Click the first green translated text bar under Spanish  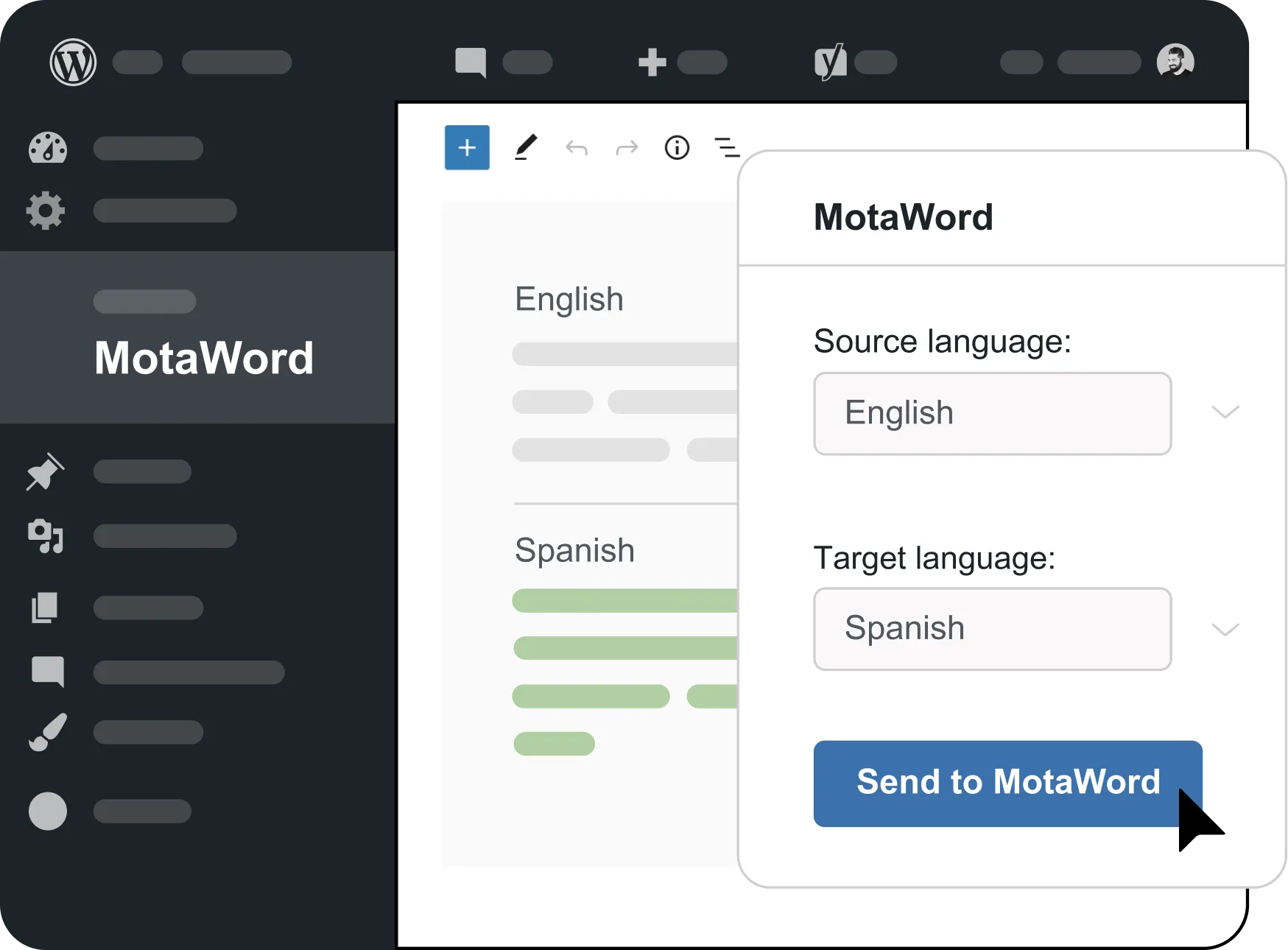624,601
